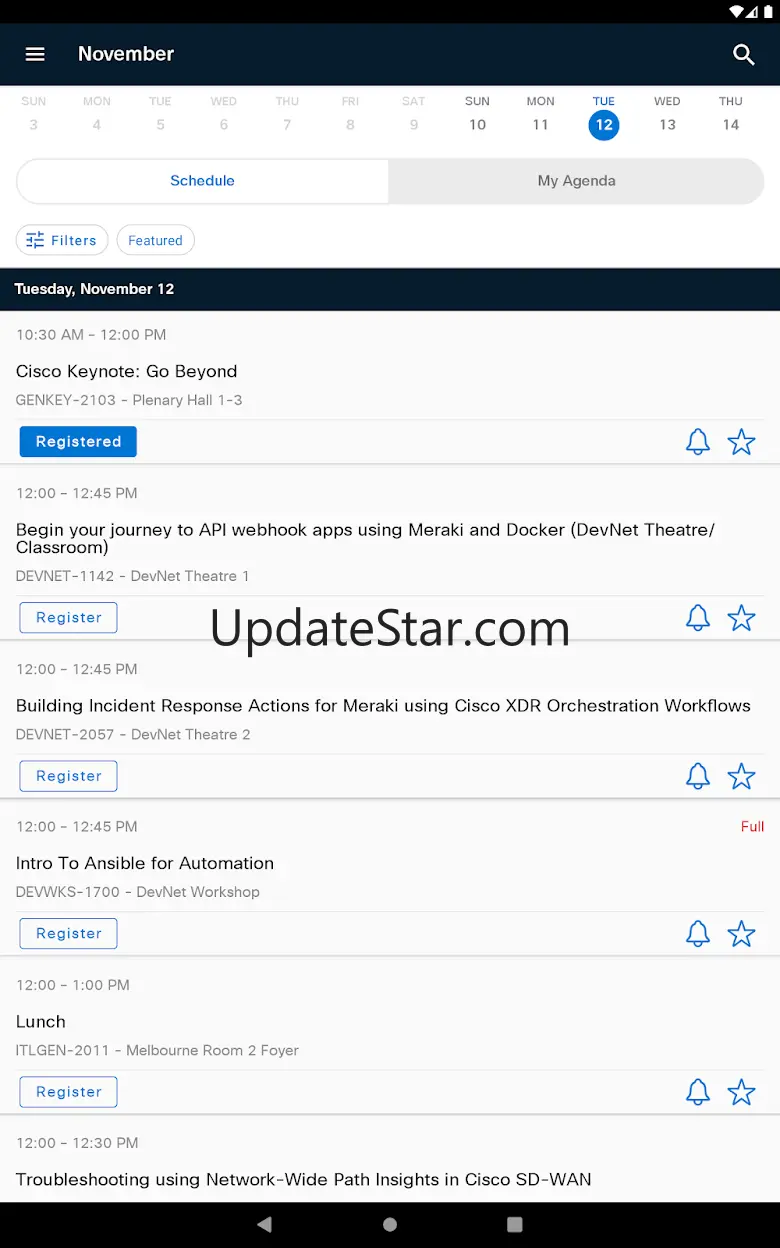The image size is (780, 1248).
Task: Tap bell icon for DEVNET-1142 session
Action: [698, 618]
